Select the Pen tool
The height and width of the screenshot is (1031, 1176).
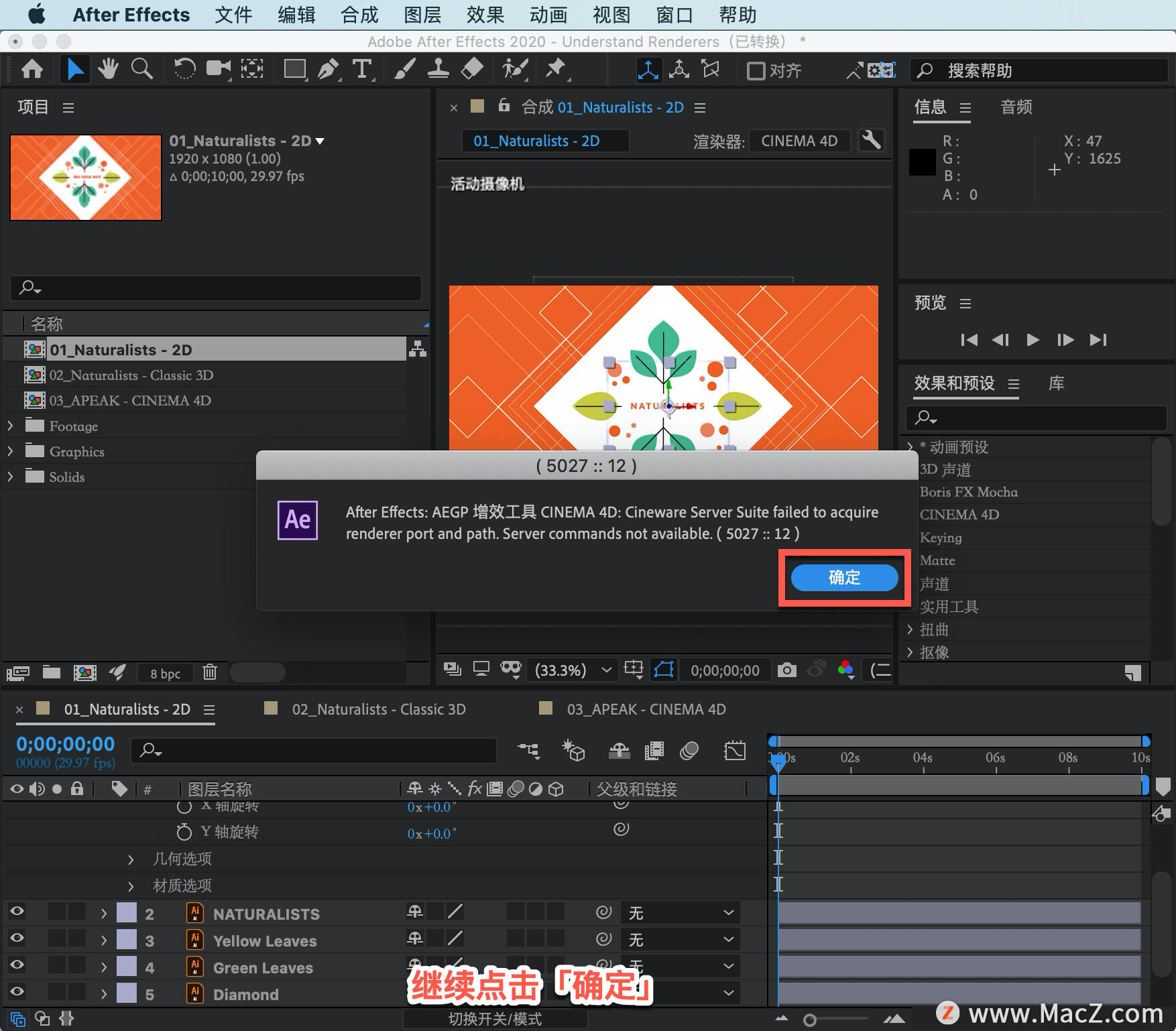tap(328, 69)
